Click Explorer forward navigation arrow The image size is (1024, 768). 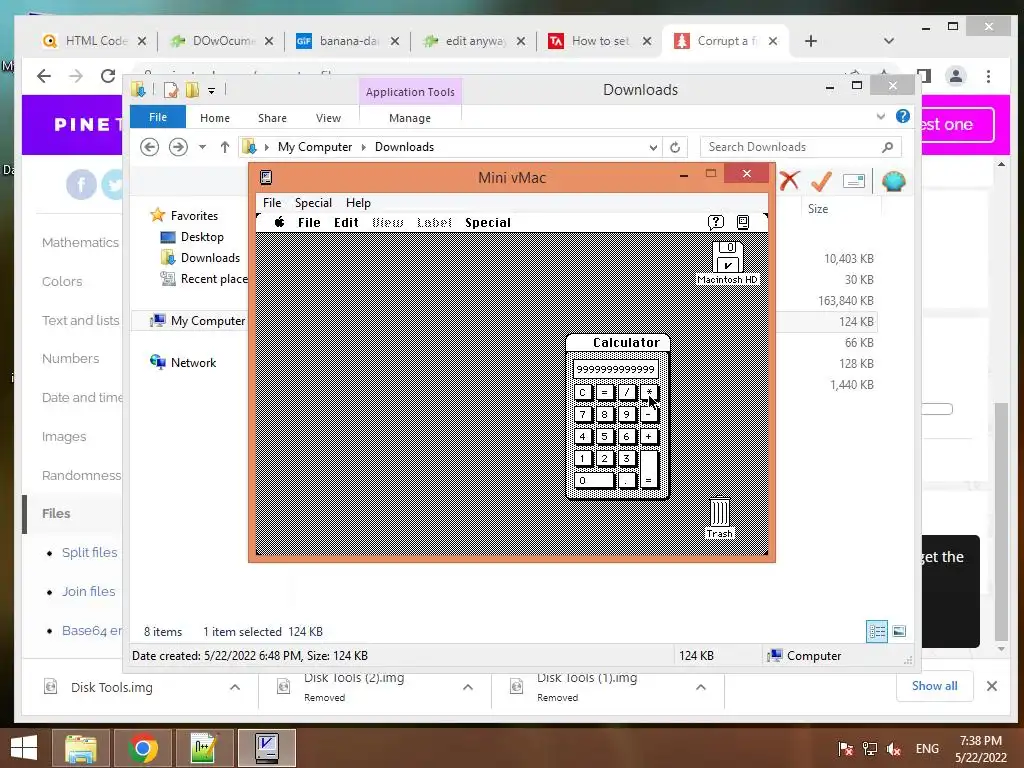point(178,147)
